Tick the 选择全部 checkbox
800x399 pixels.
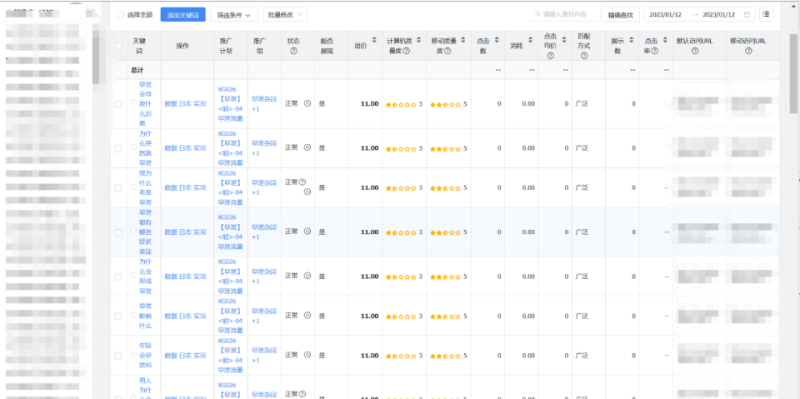click(x=120, y=15)
